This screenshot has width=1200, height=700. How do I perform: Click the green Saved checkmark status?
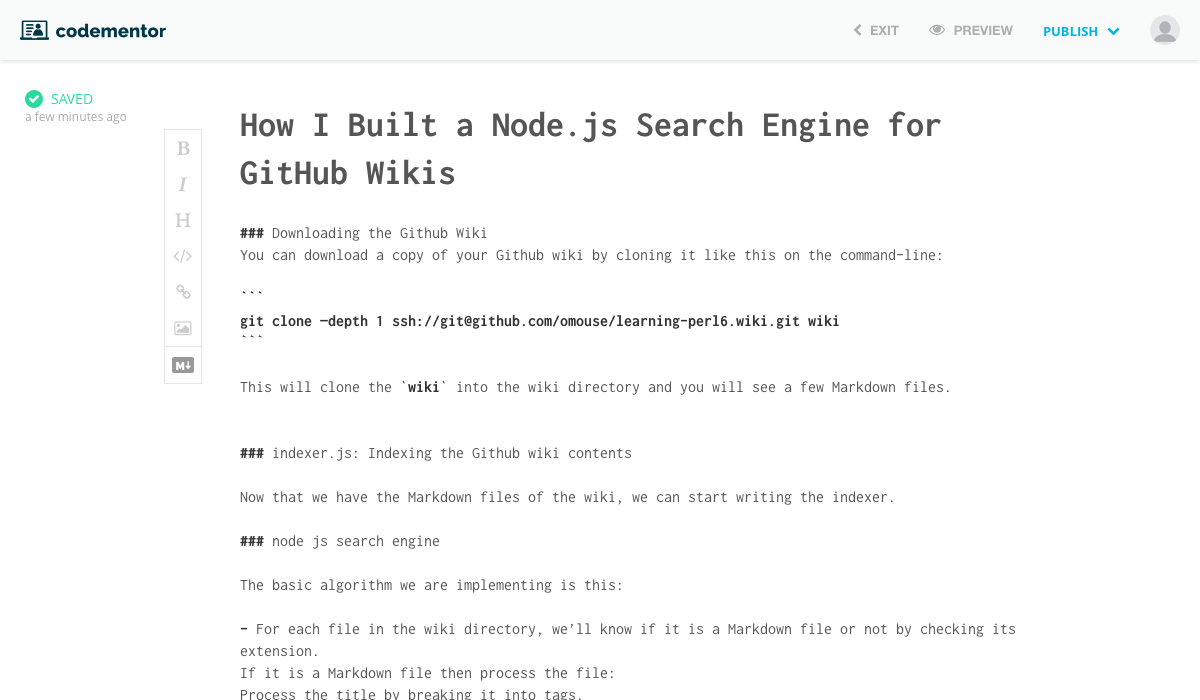tap(34, 99)
